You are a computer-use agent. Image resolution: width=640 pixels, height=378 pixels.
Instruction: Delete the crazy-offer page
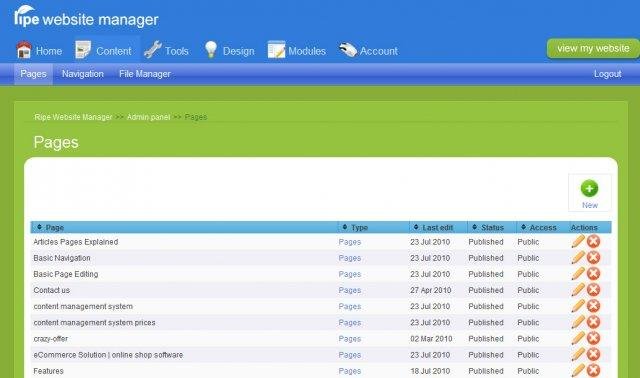click(x=593, y=338)
